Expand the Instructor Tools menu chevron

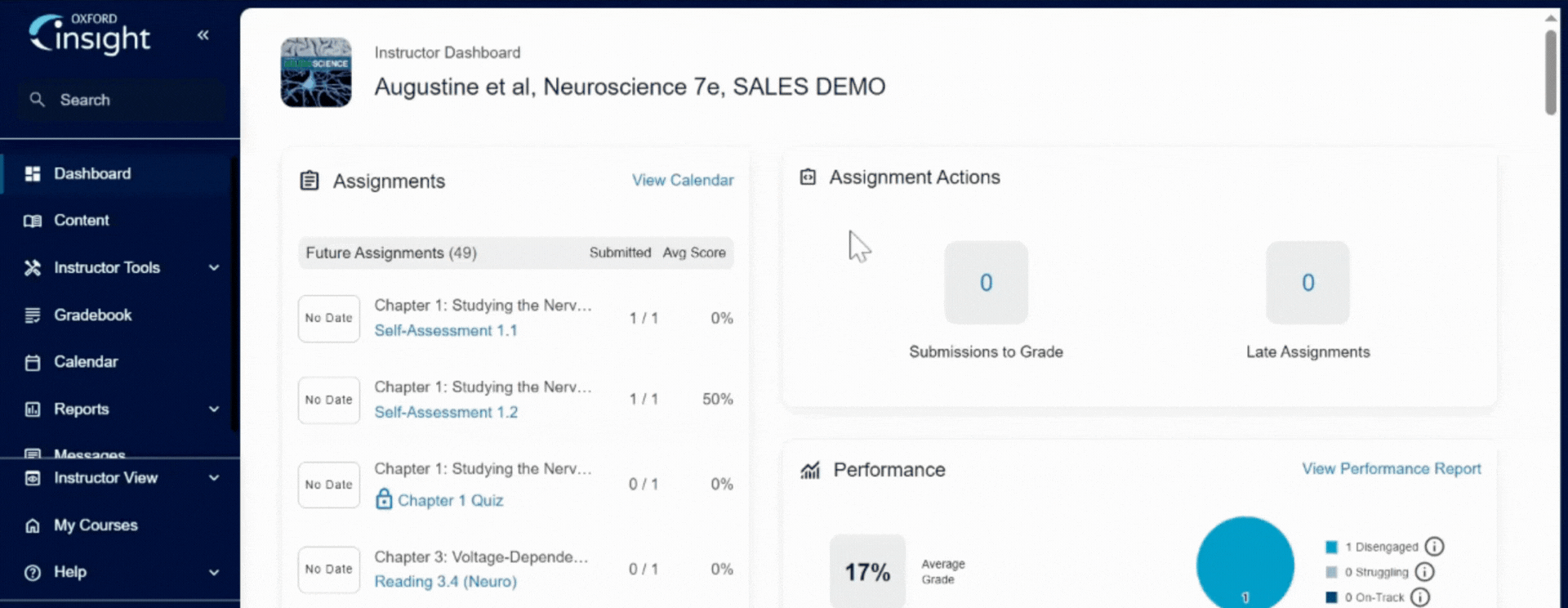[x=214, y=268]
